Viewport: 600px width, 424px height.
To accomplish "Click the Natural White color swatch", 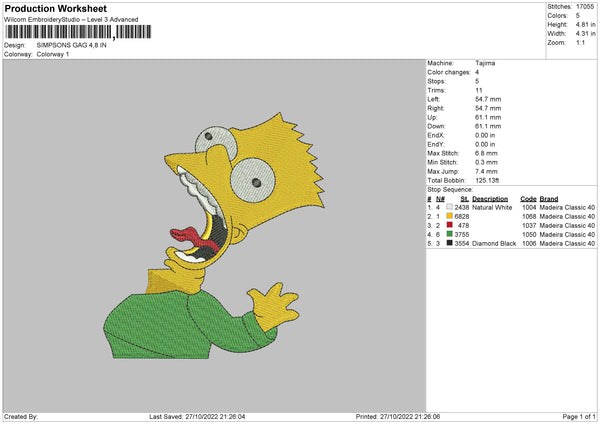I will [x=449, y=207].
